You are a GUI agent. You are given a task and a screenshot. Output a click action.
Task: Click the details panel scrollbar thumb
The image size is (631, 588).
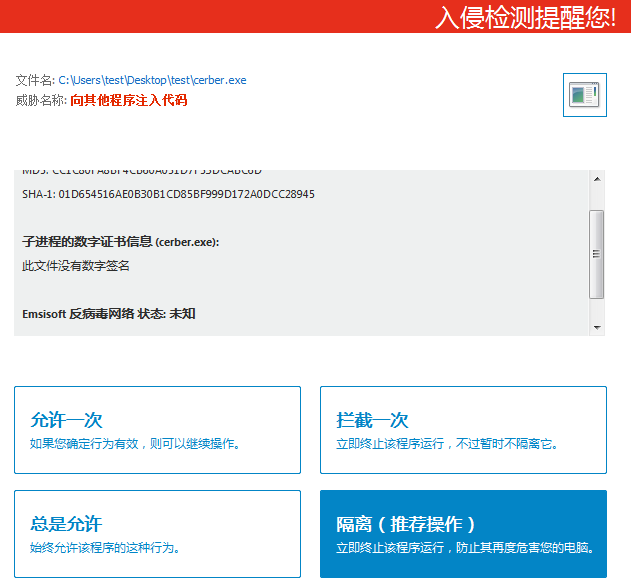pos(596,254)
